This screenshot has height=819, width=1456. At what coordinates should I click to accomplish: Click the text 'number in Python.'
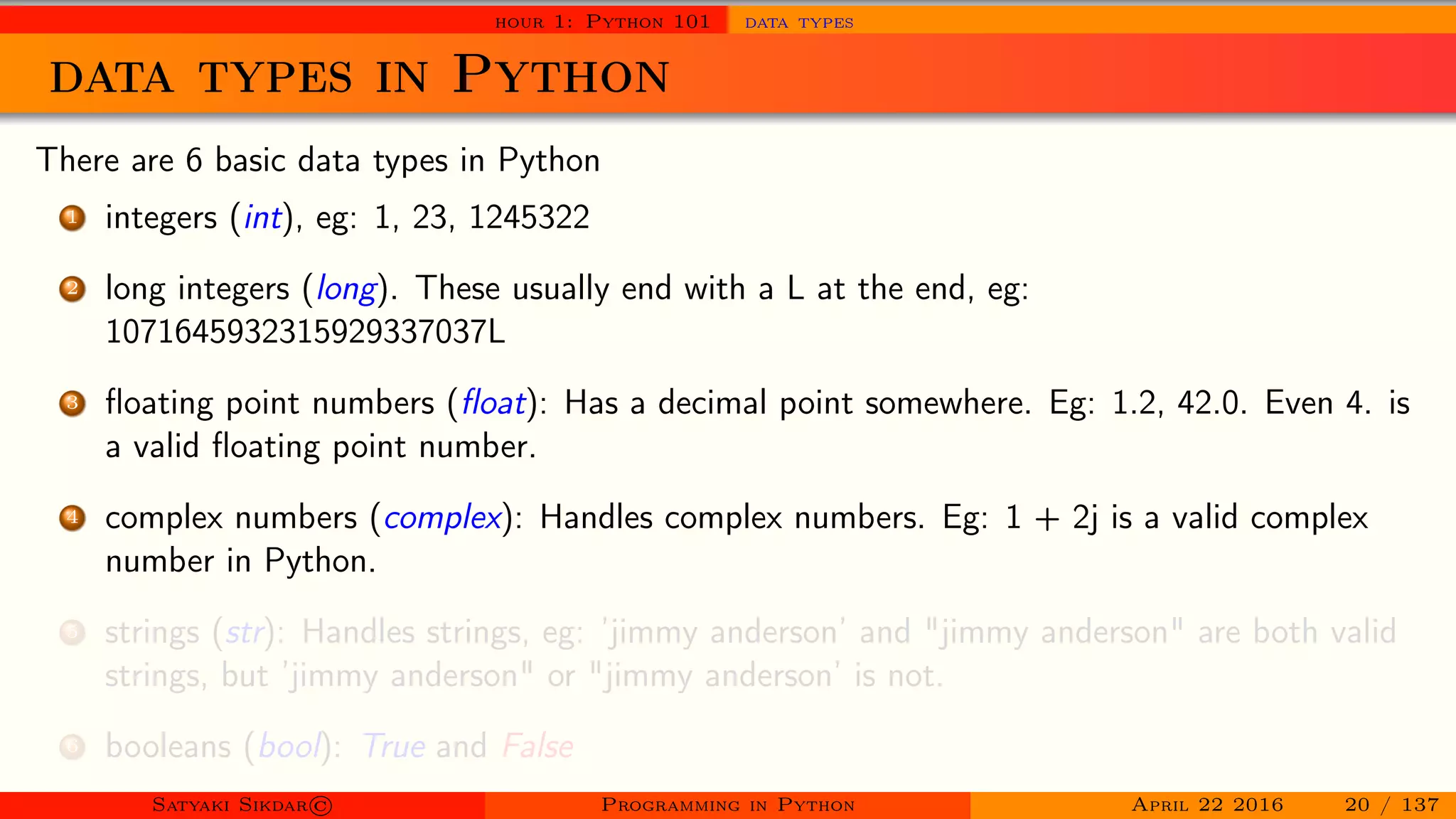point(240,562)
